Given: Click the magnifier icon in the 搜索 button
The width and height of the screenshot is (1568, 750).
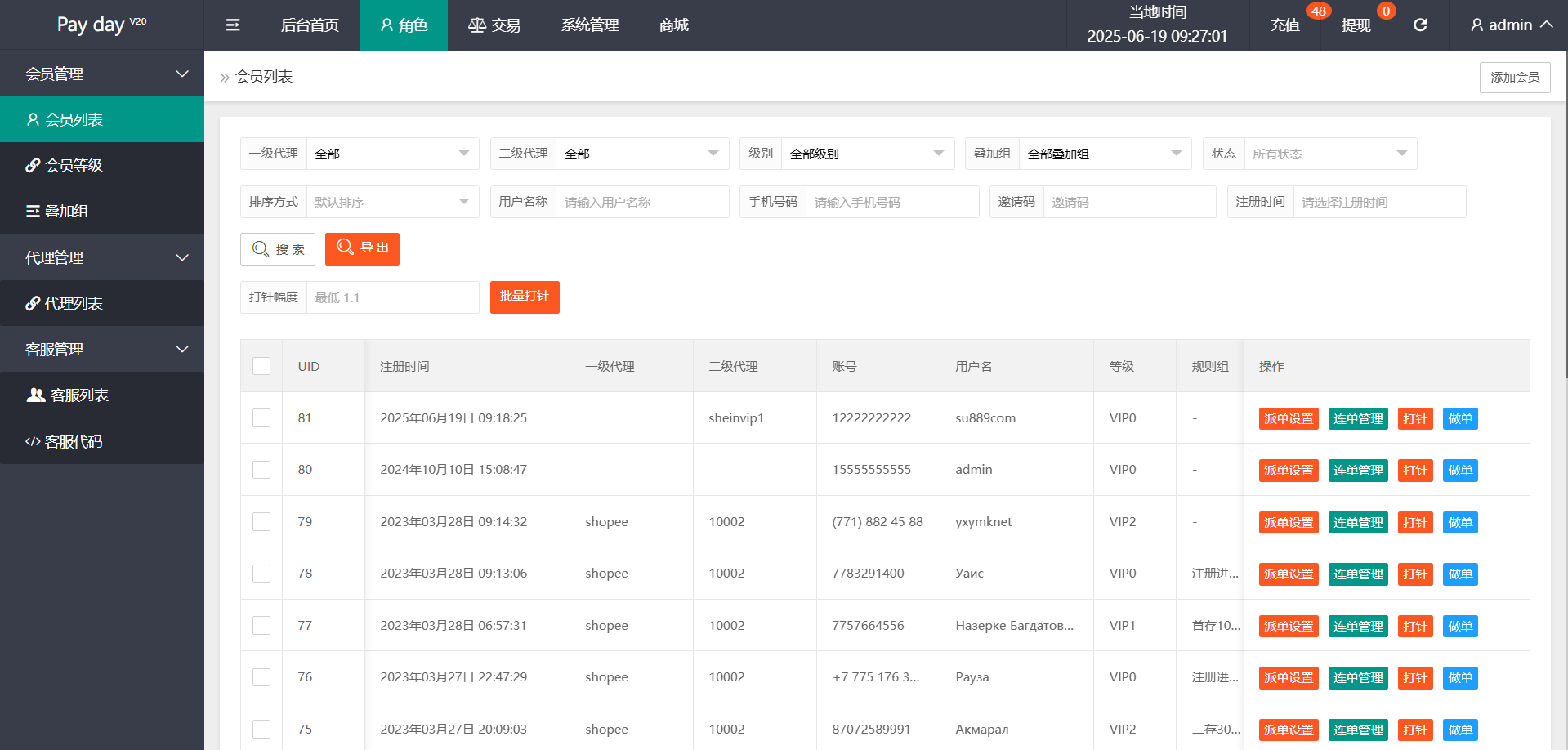Looking at the screenshot, I should pyautogui.click(x=261, y=249).
